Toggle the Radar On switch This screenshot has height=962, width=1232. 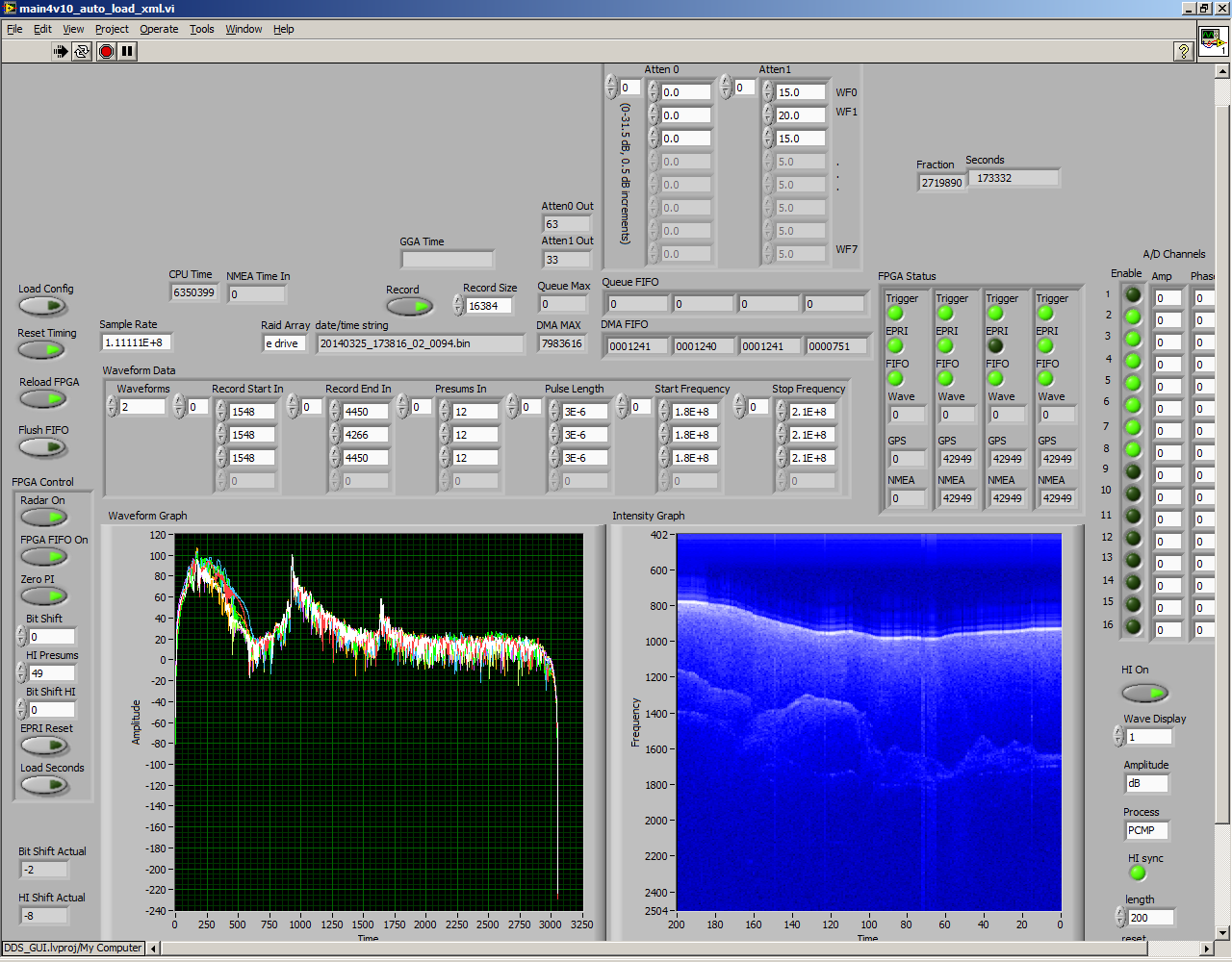click(43, 518)
